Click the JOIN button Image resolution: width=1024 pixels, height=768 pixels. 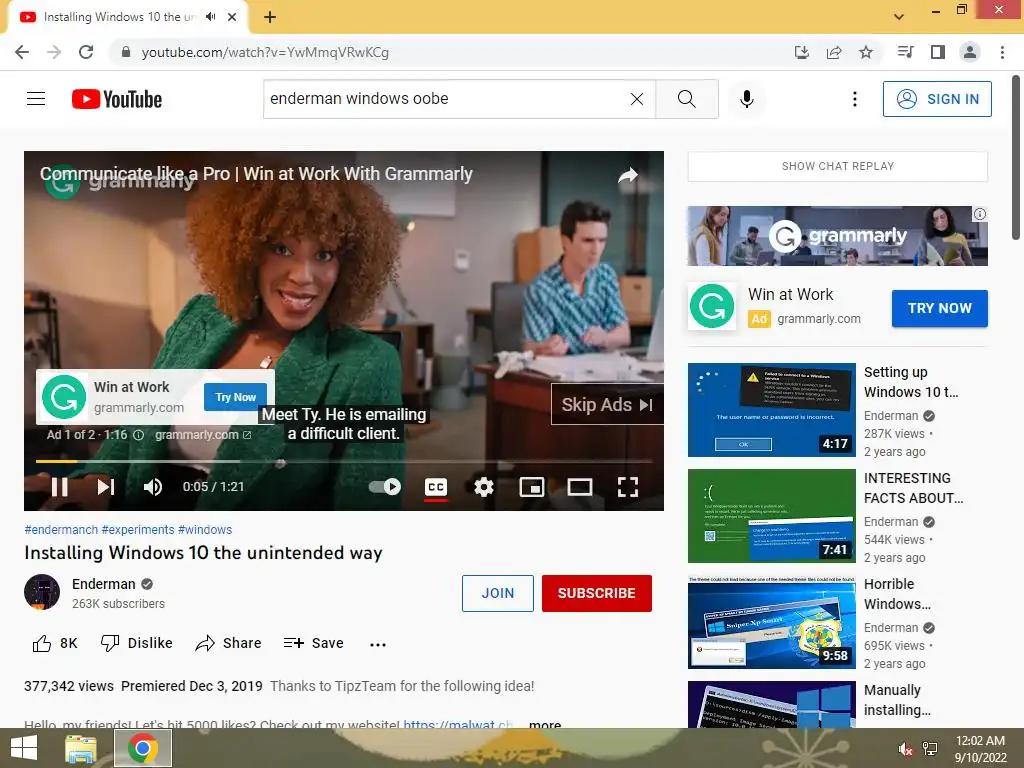498,593
